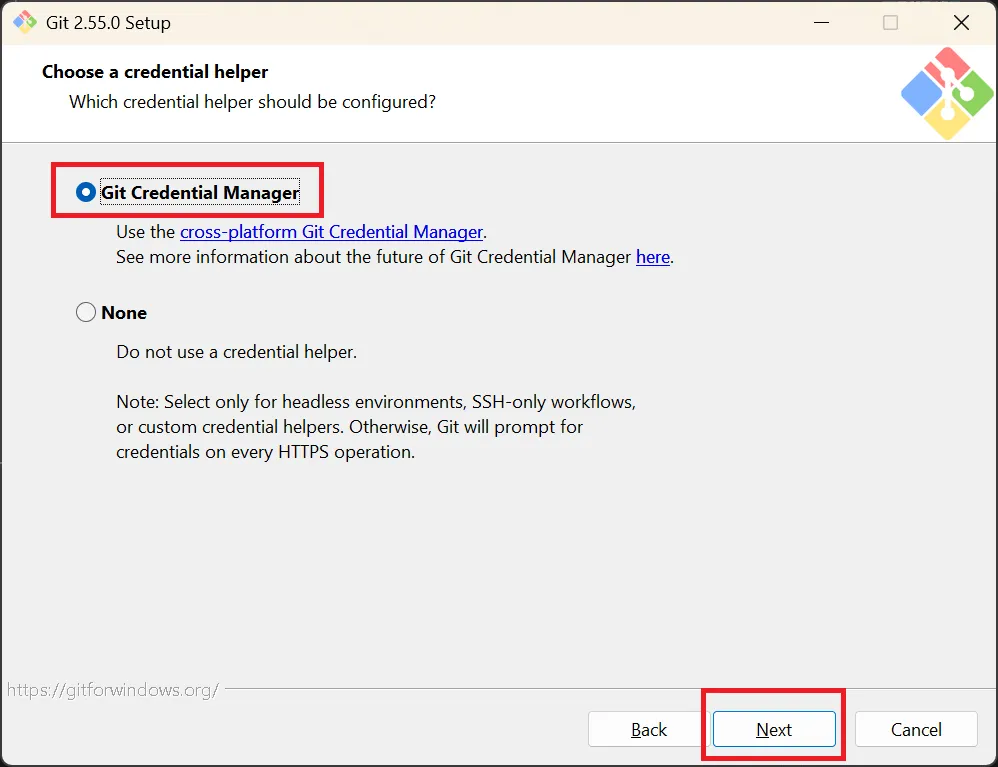Click the bold None option label

coord(124,313)
